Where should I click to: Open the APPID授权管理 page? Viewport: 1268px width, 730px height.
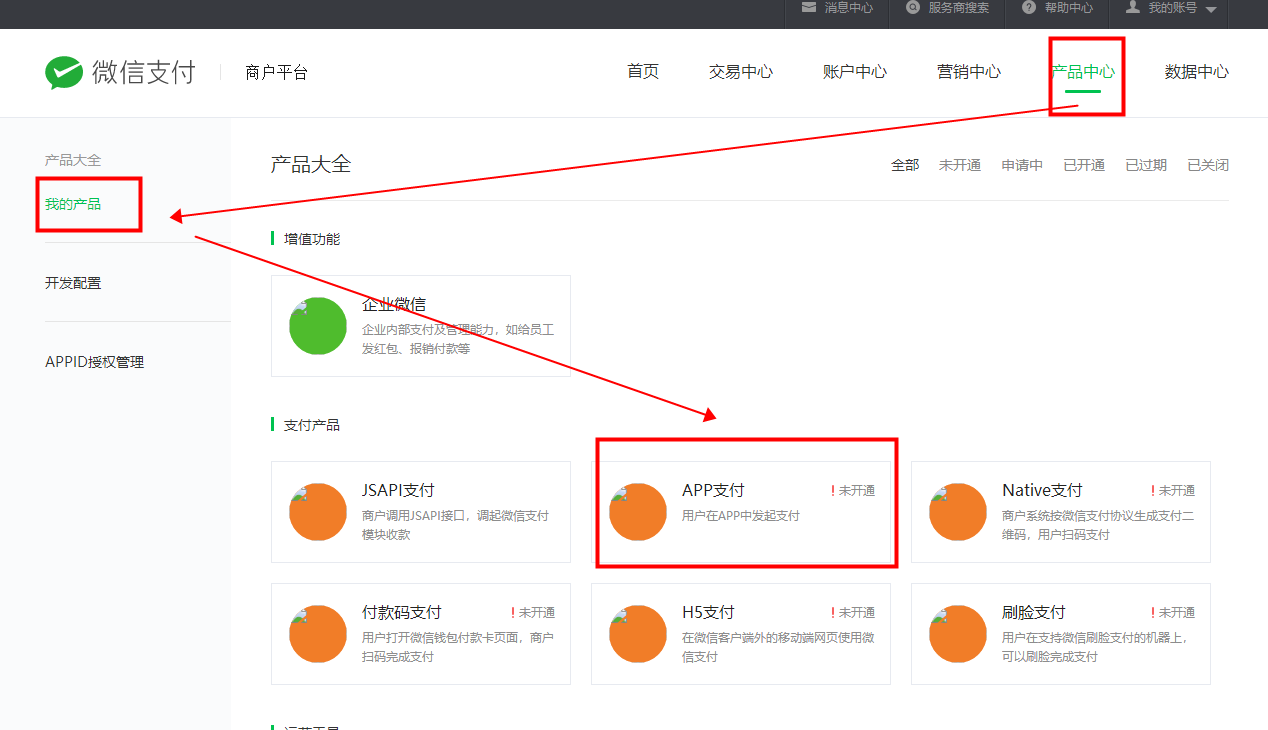pos(95,361)
